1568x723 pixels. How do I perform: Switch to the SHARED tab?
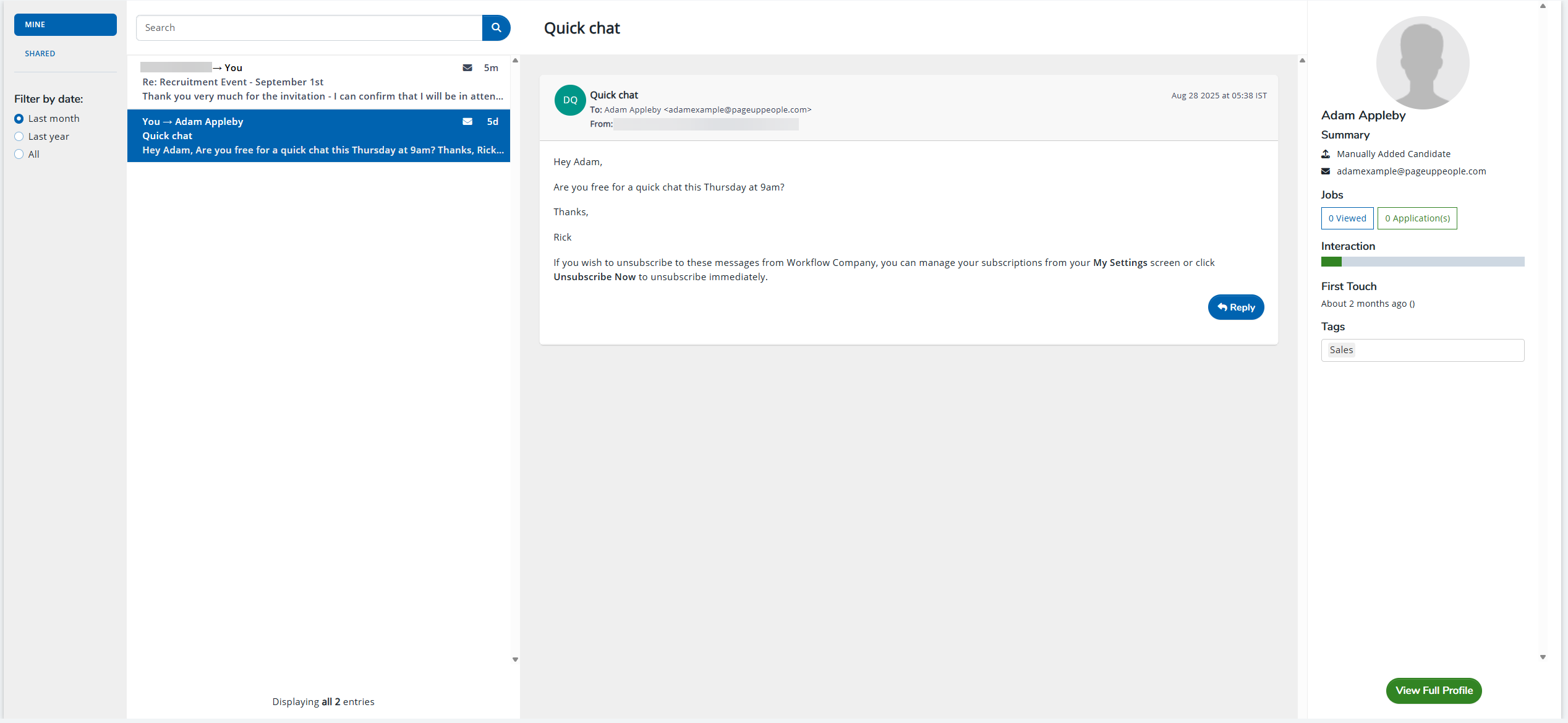pos(40,54)
